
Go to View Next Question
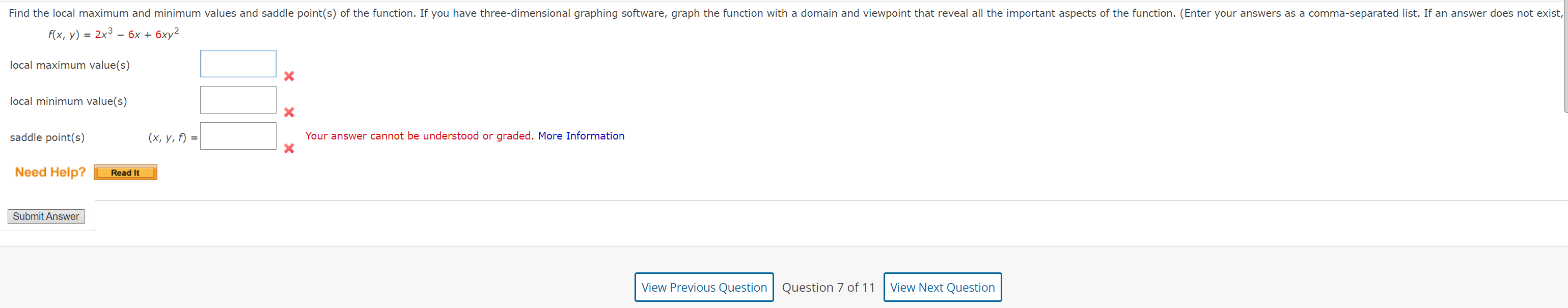click(x=942, y=287)
